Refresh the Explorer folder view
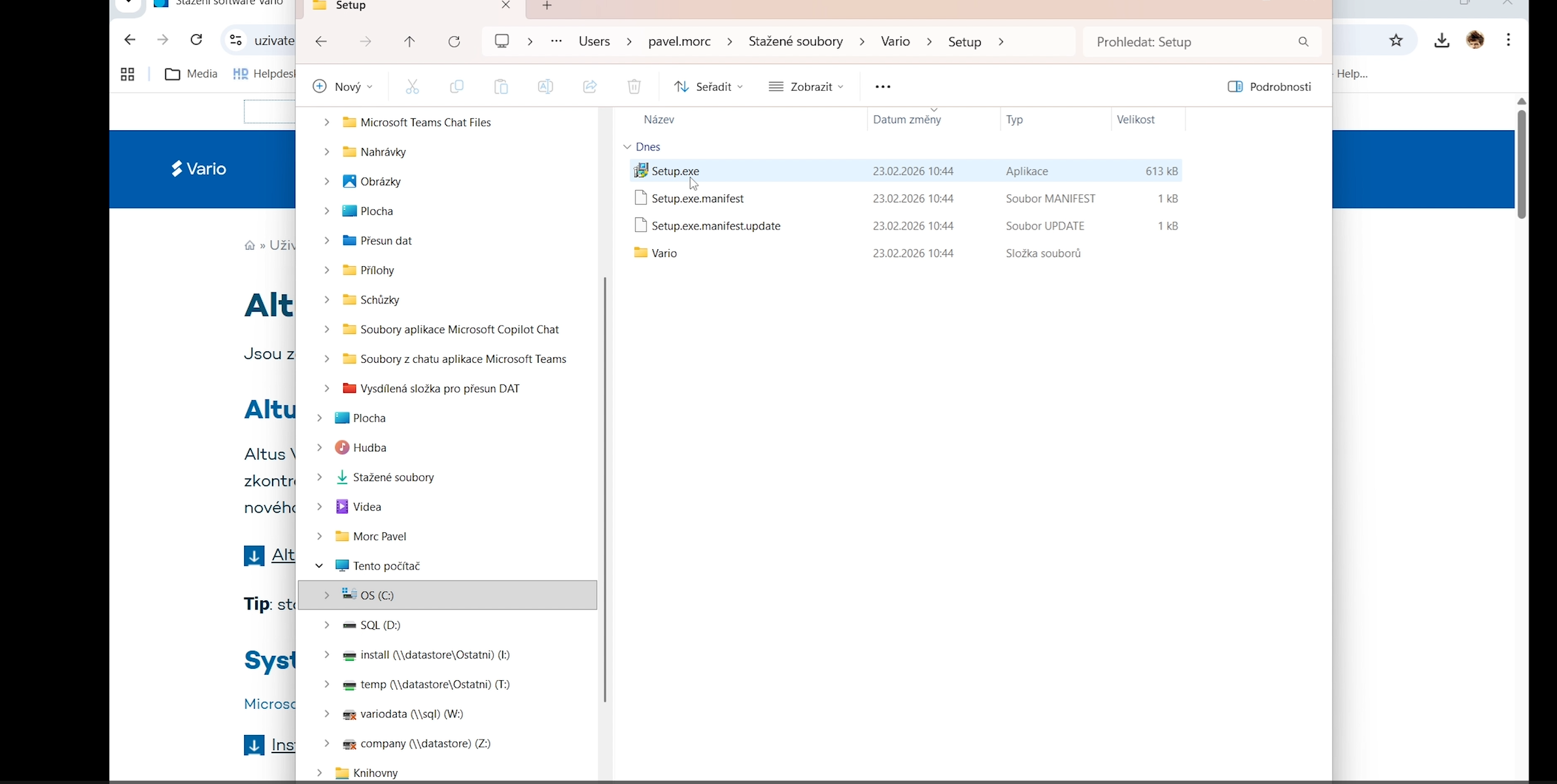 (x=454, y=42)
